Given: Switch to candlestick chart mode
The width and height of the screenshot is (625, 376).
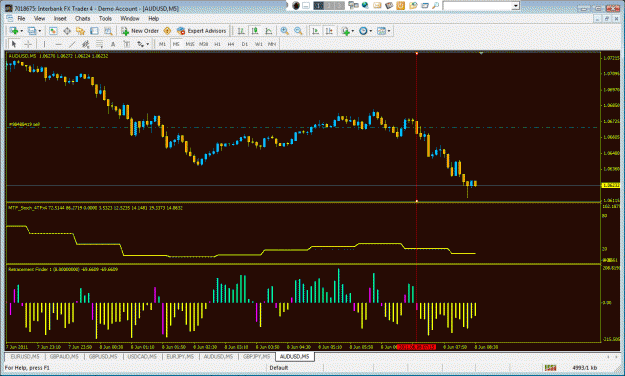Looking at the screenshot, I should [255, 31].
